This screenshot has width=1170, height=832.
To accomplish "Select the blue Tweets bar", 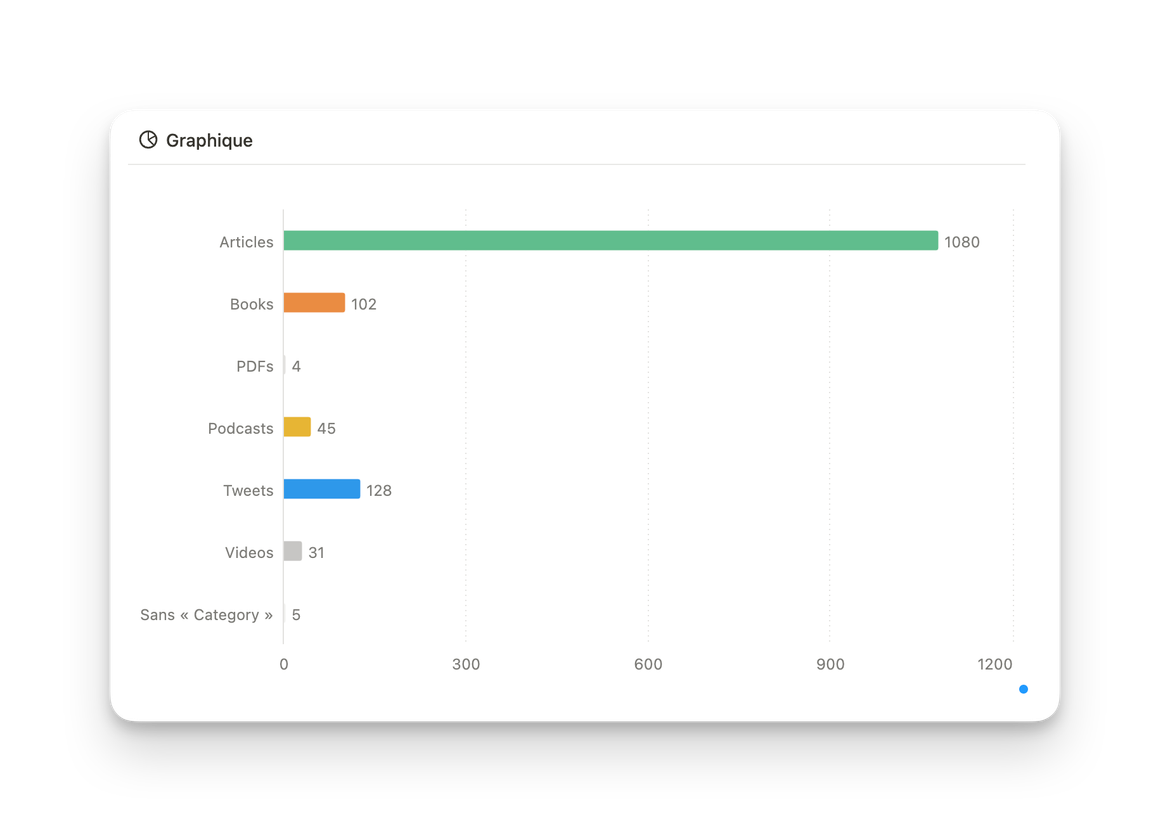I will [321, 489].
